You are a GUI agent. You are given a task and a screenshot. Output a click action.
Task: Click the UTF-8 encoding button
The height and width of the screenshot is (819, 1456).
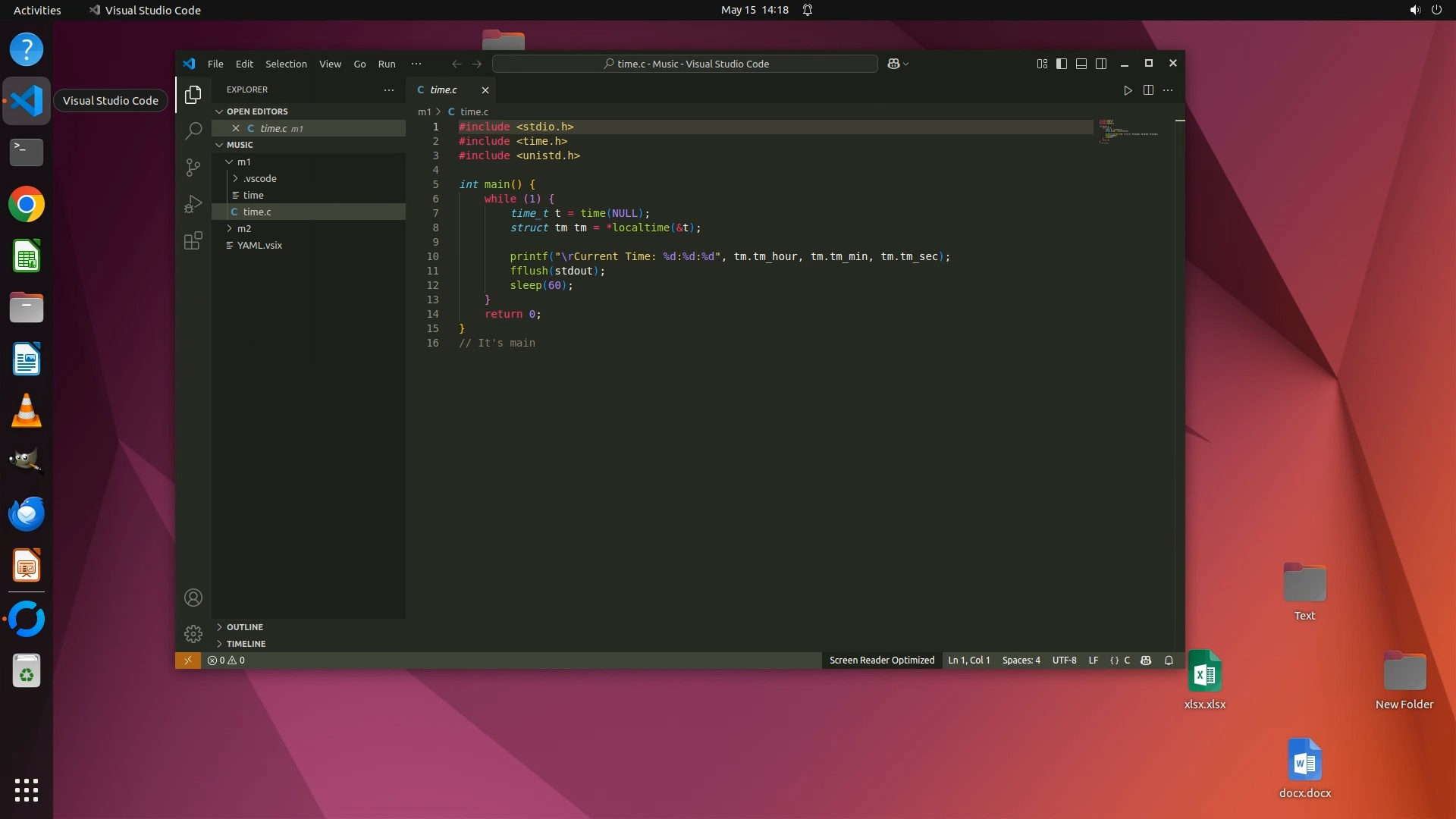tap(1064, 661)
